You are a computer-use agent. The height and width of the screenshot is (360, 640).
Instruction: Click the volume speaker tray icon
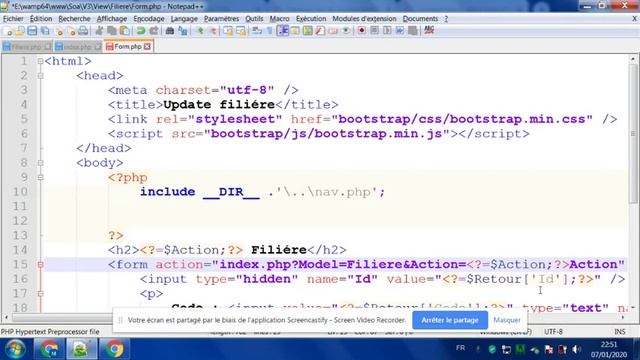point(576,349)
